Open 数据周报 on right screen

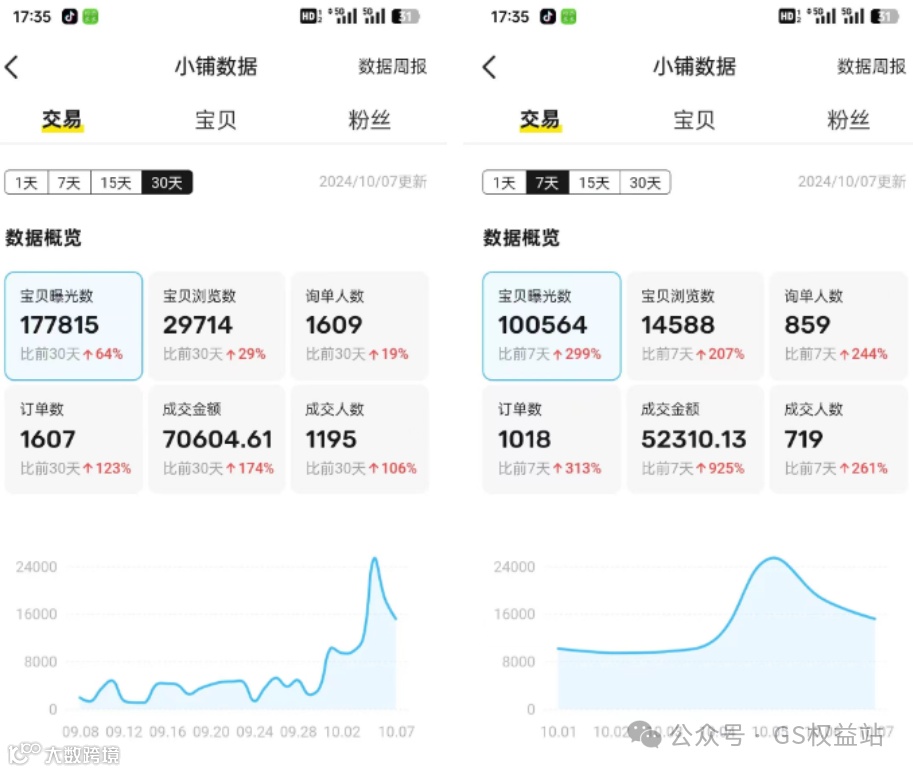pos(872,66)
